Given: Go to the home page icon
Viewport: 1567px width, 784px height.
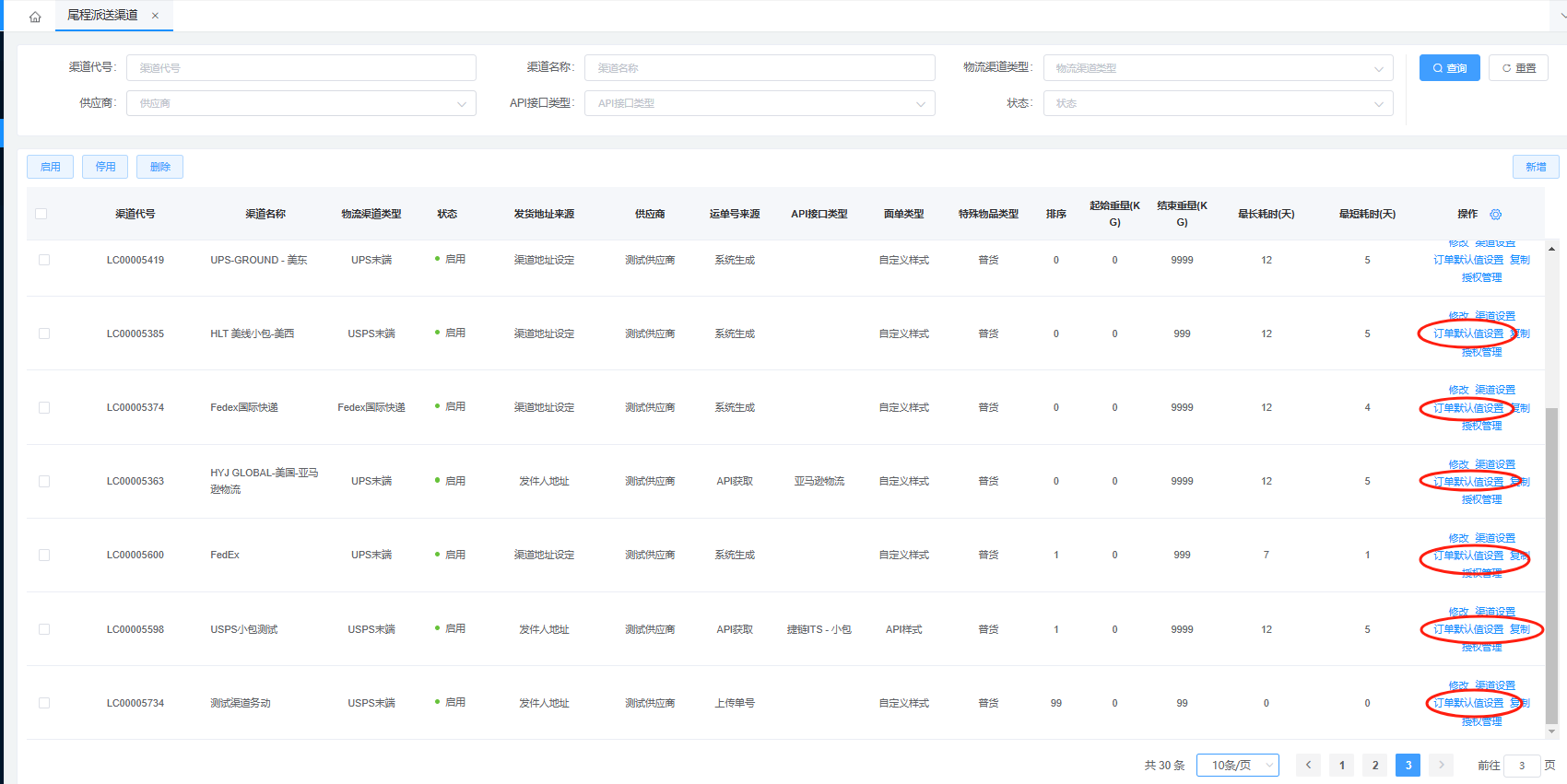Looking at the screenshot, I should coord(35,17).
